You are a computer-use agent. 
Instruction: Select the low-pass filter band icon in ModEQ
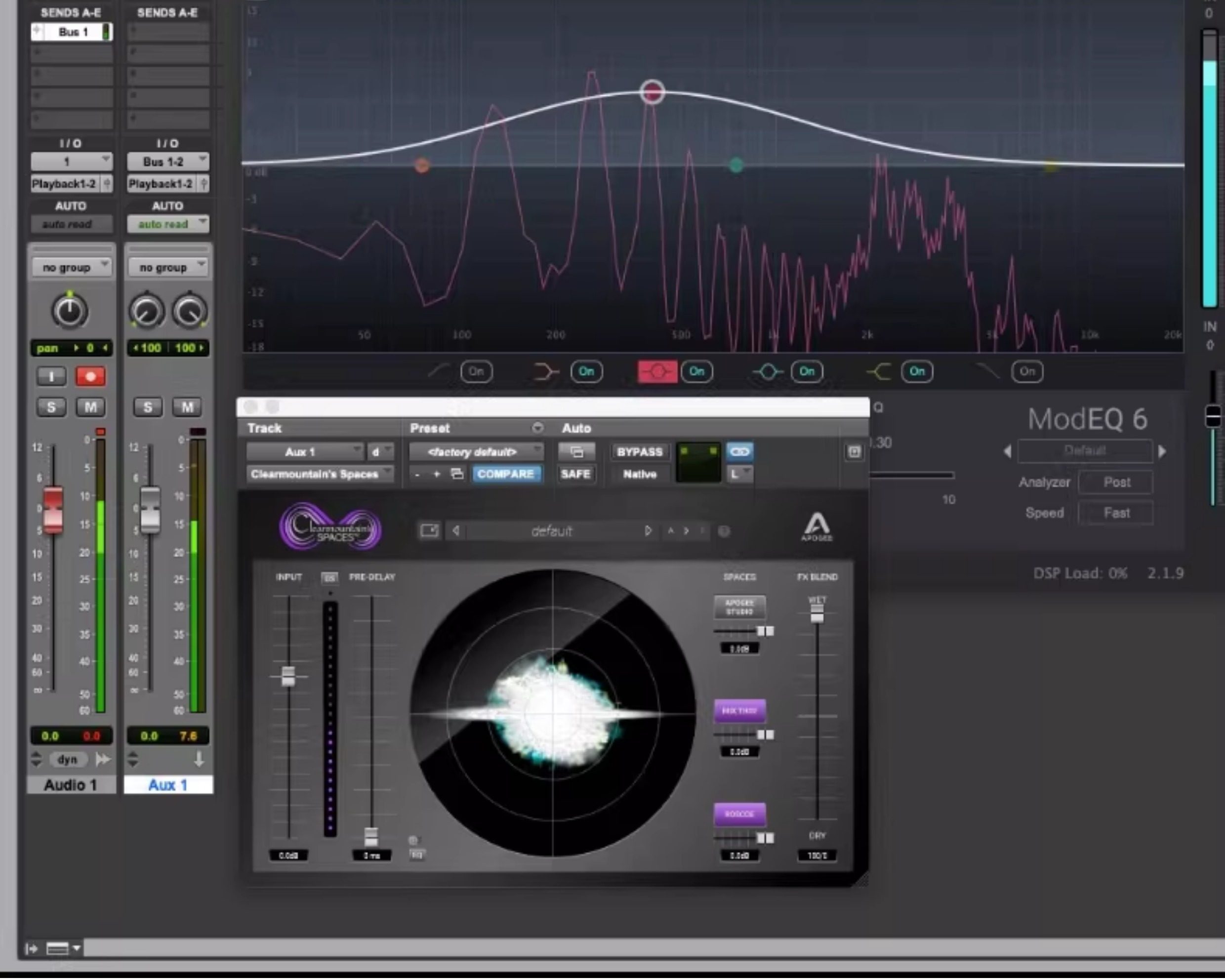tap(988, 371)
